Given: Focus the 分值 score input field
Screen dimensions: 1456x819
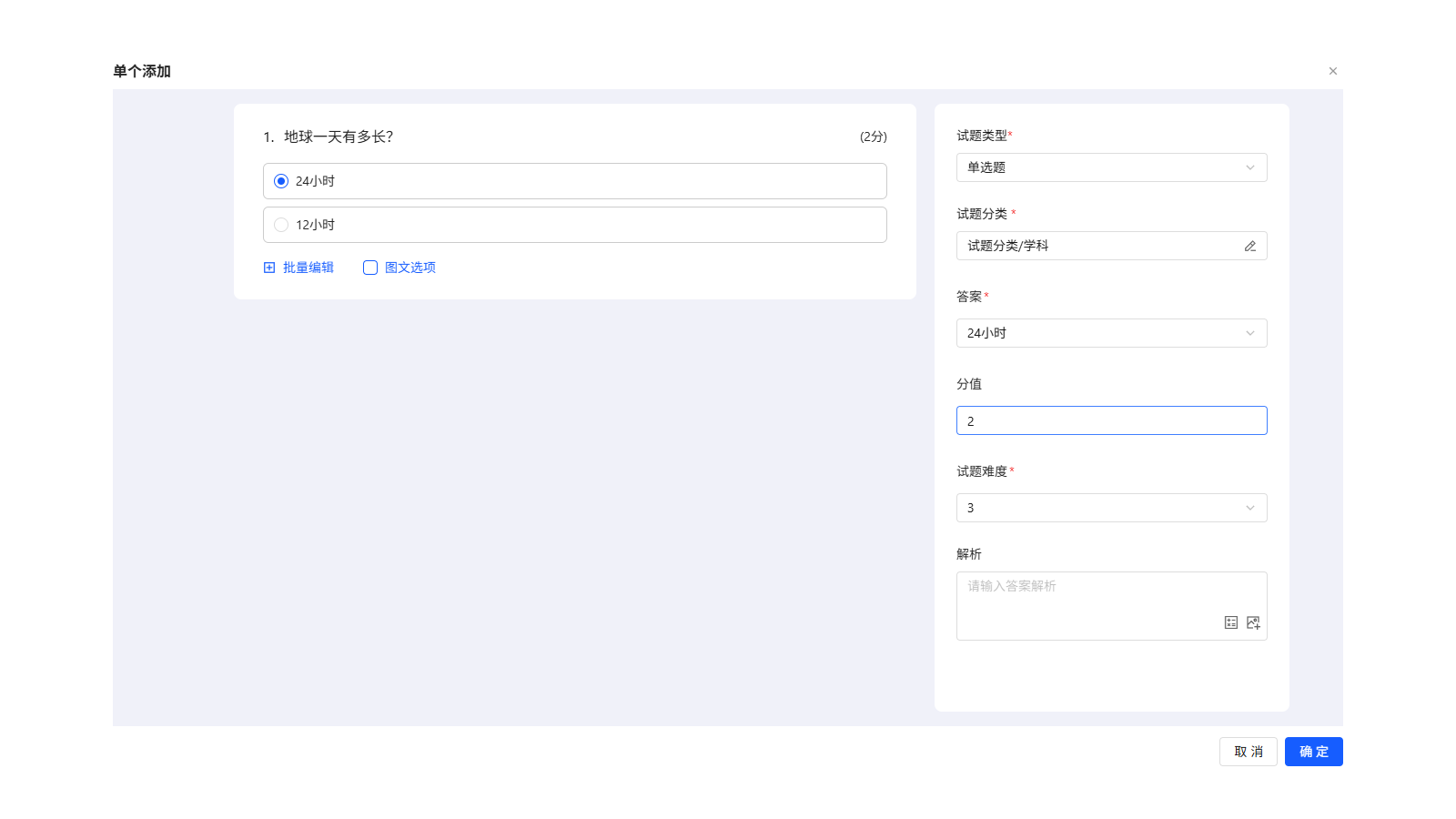Looking at the screenshot, I should click(x=1110, y=420).
